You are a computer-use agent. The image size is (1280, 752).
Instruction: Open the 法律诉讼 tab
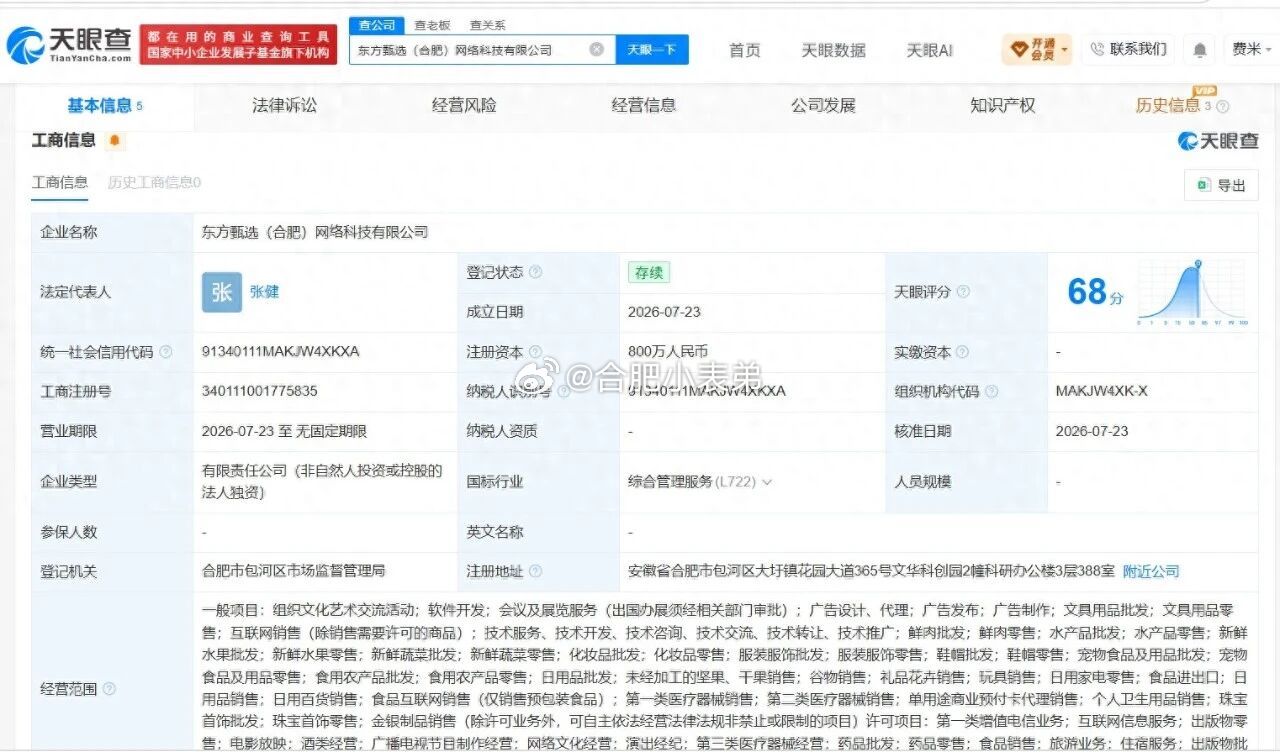[284, 105]
